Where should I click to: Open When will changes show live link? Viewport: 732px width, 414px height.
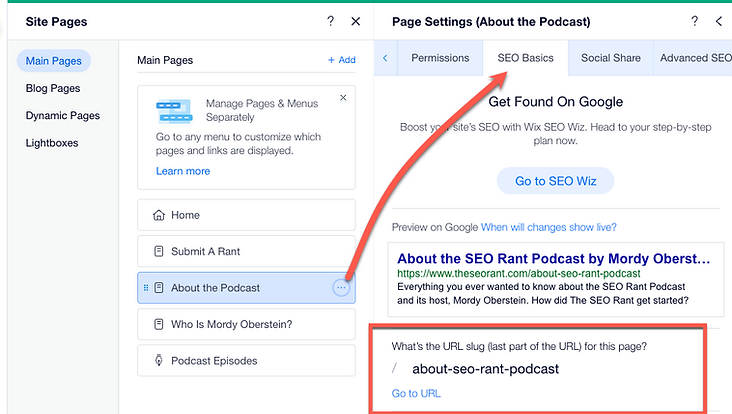[549, 227]
